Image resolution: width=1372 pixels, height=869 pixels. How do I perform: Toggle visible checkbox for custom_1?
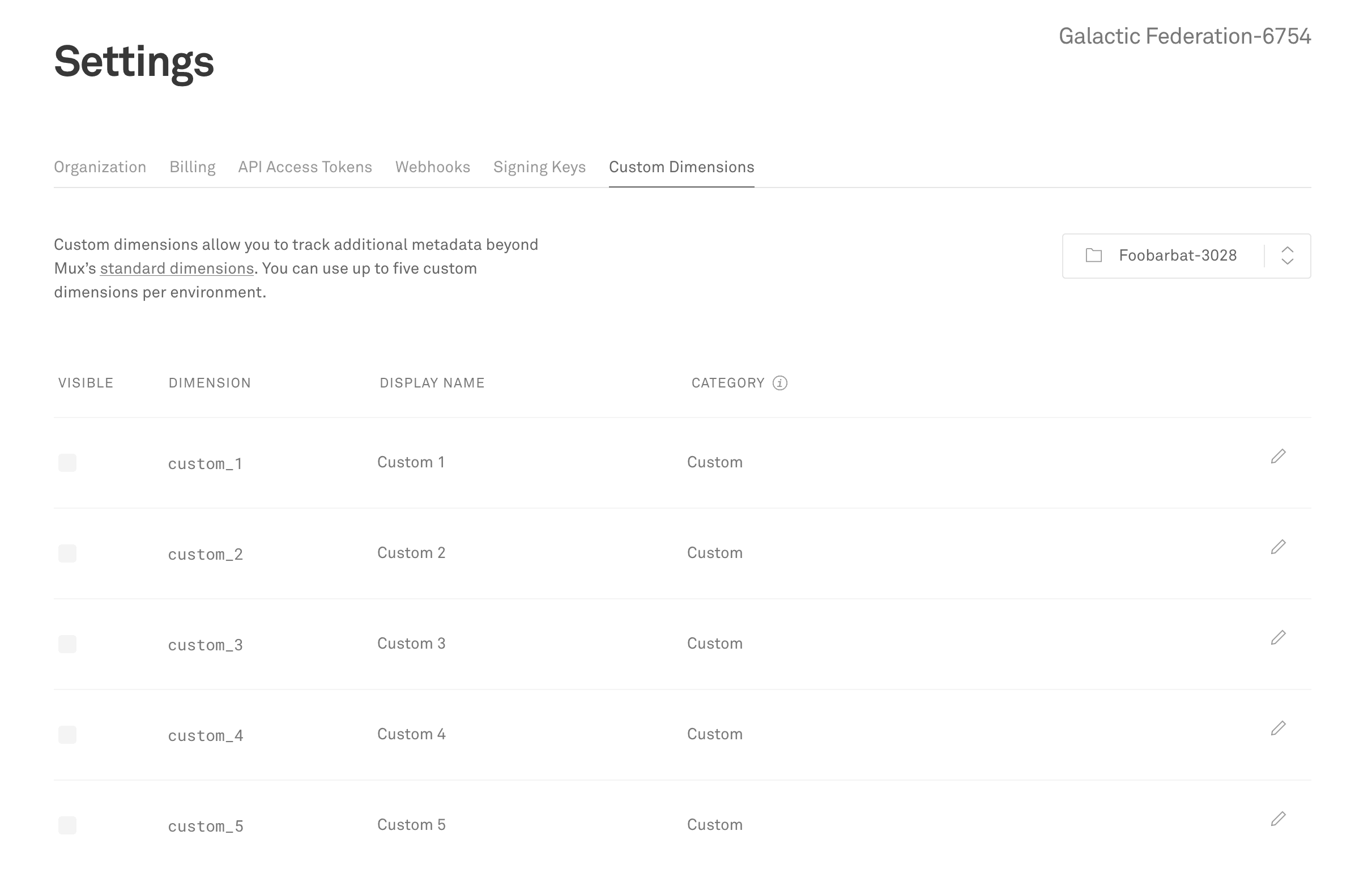(67, 463)
